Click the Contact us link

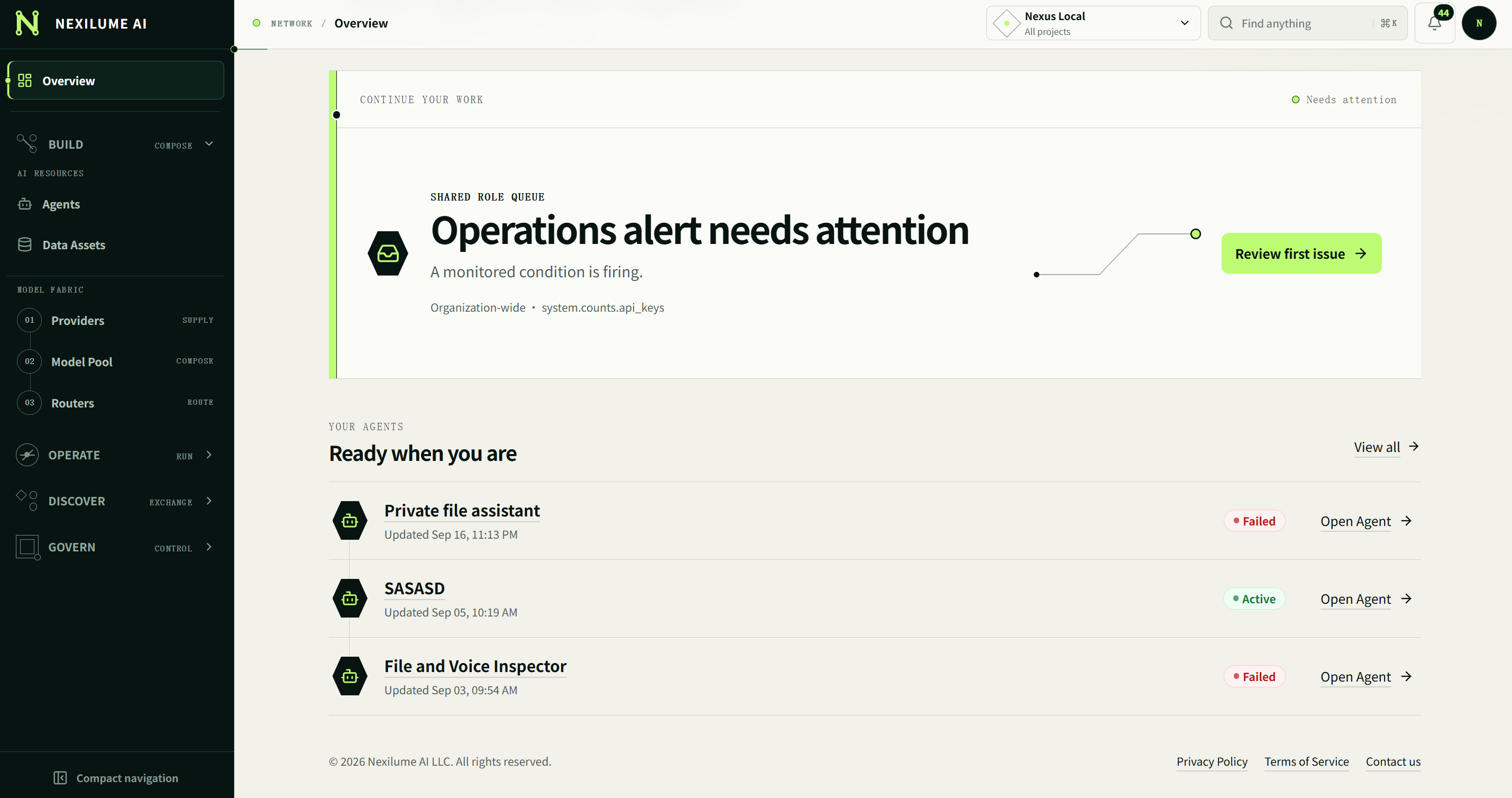pyautogui.click(x=1393, y=761)
